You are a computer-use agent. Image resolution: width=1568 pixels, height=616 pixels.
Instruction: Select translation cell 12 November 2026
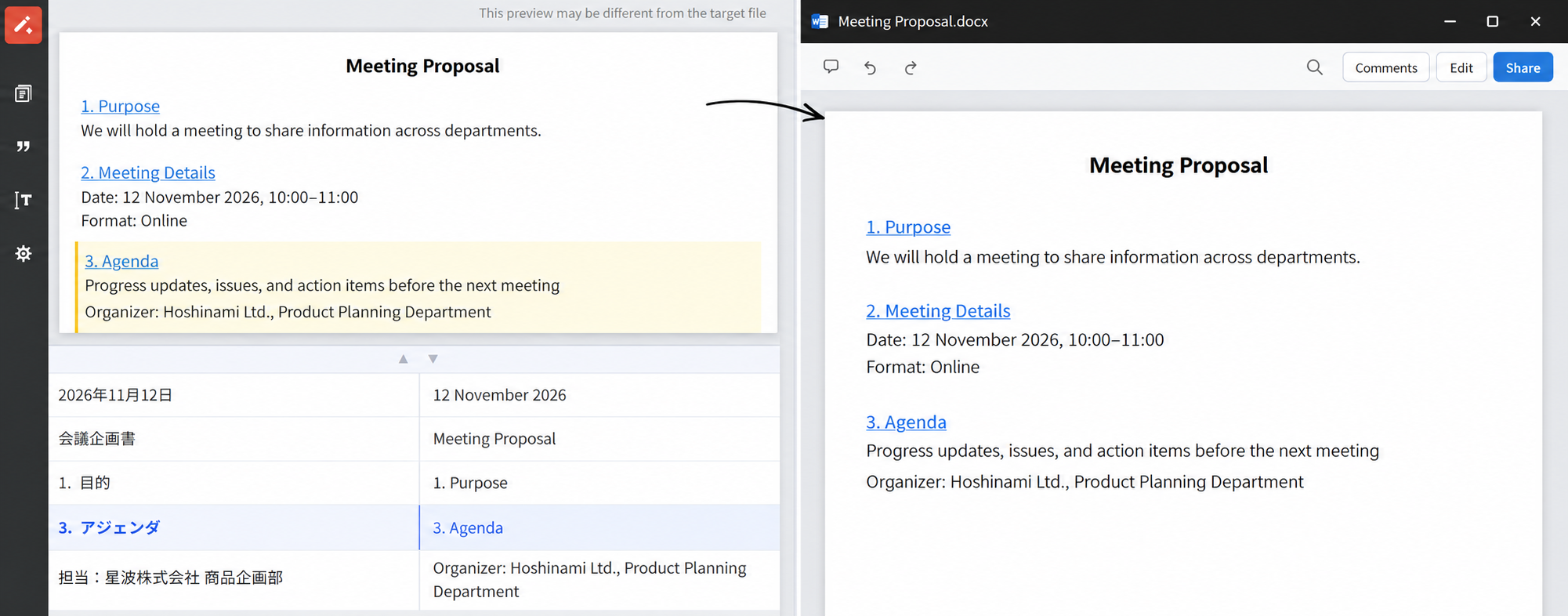tap(599, 395)
